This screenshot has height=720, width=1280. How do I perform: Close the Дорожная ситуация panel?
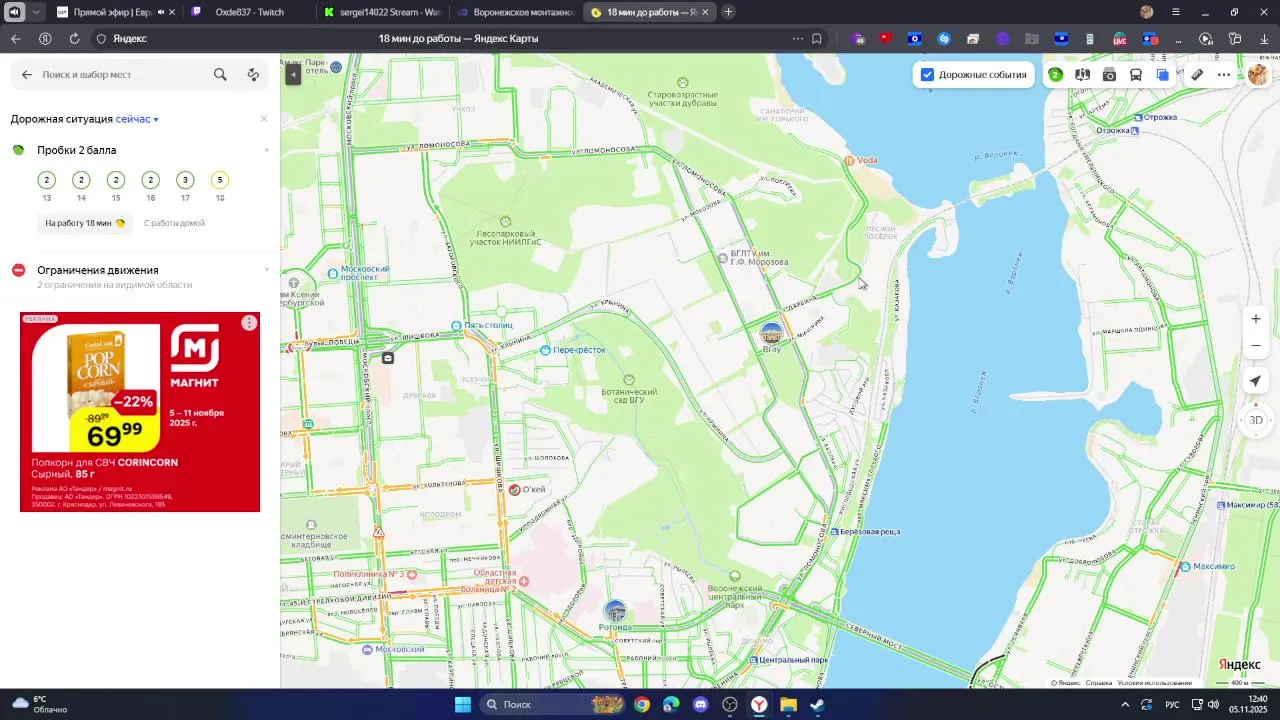264,119
